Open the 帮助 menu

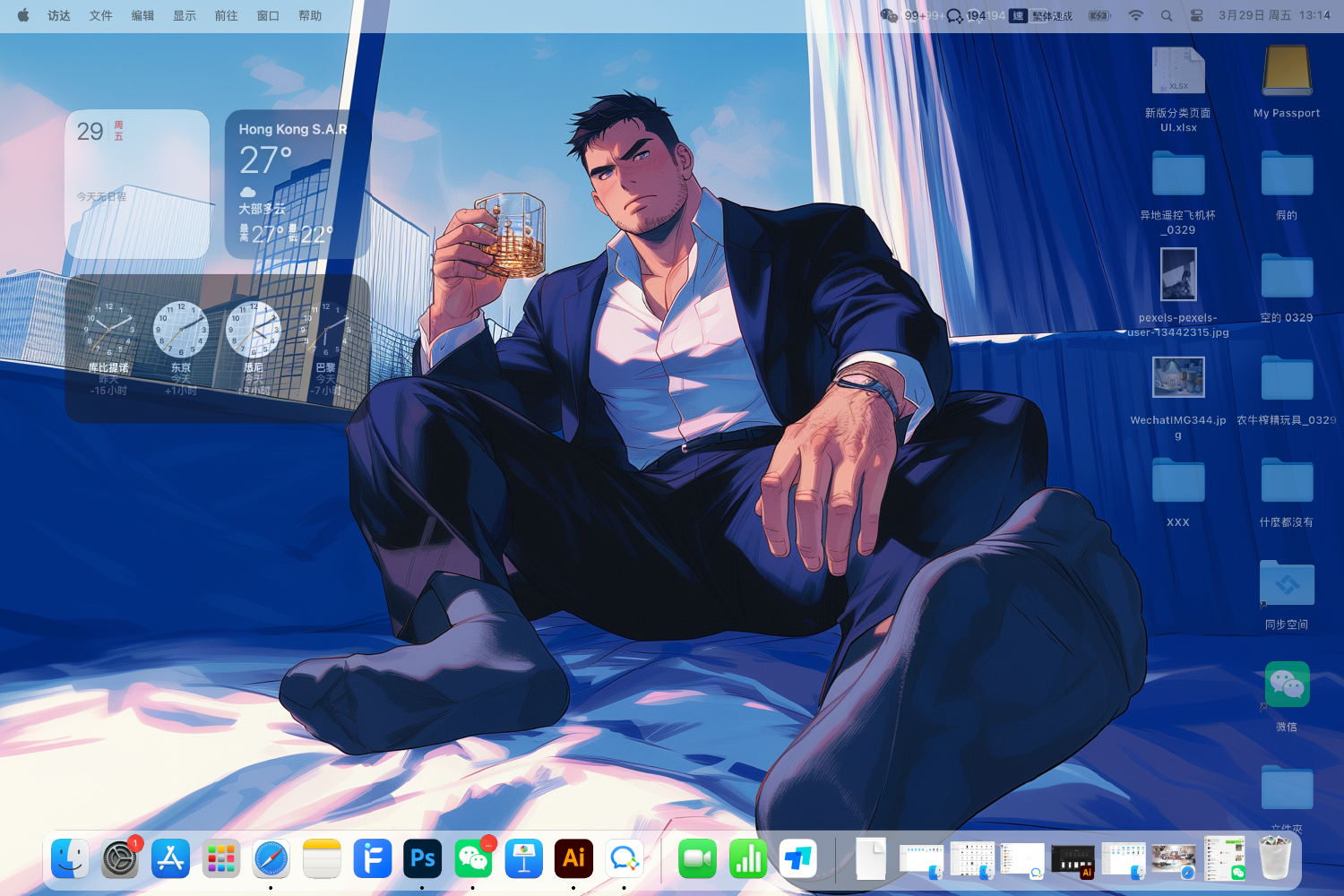pyautogui.click(x=310, y=15)
